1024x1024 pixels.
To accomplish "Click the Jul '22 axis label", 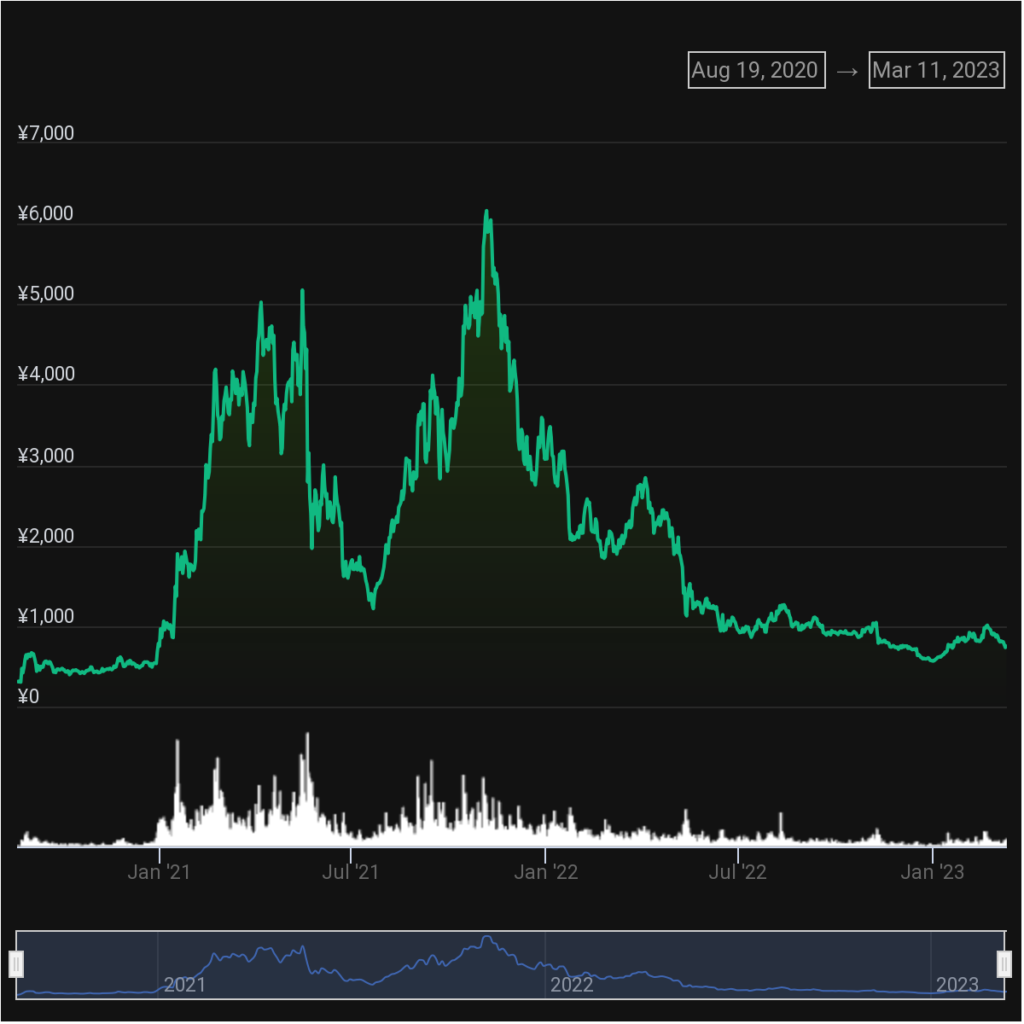I will (737, 872).
